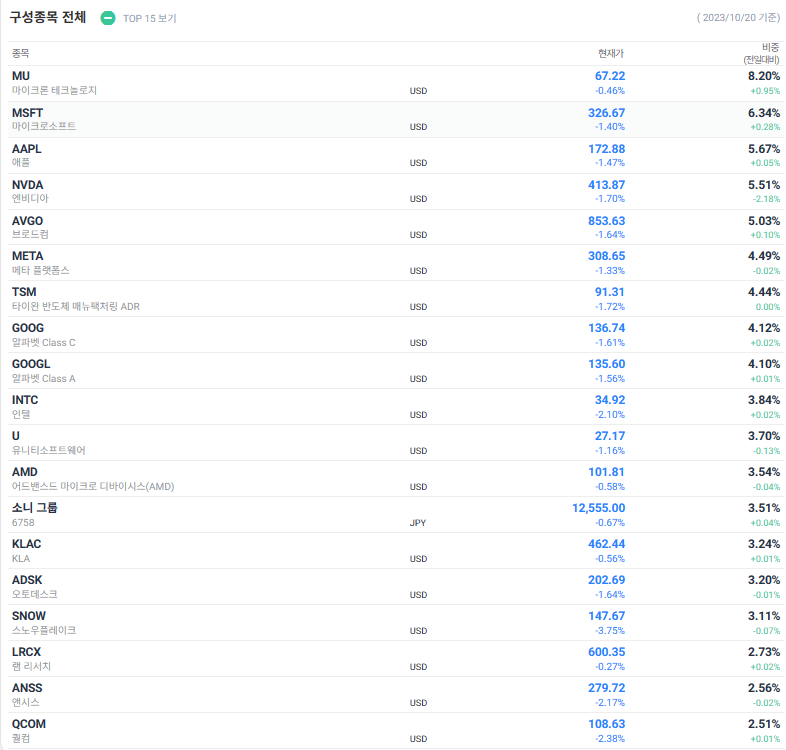Click MU price 67.22
This screenshot has width=786, height=750.
(x=610, y=76)
